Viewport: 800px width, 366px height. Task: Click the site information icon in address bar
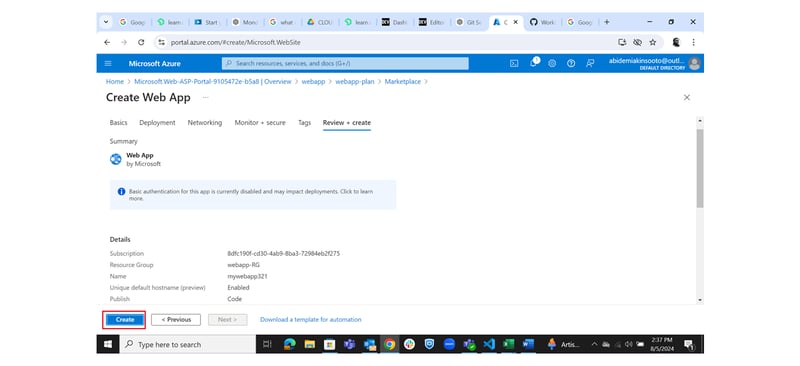162,42
